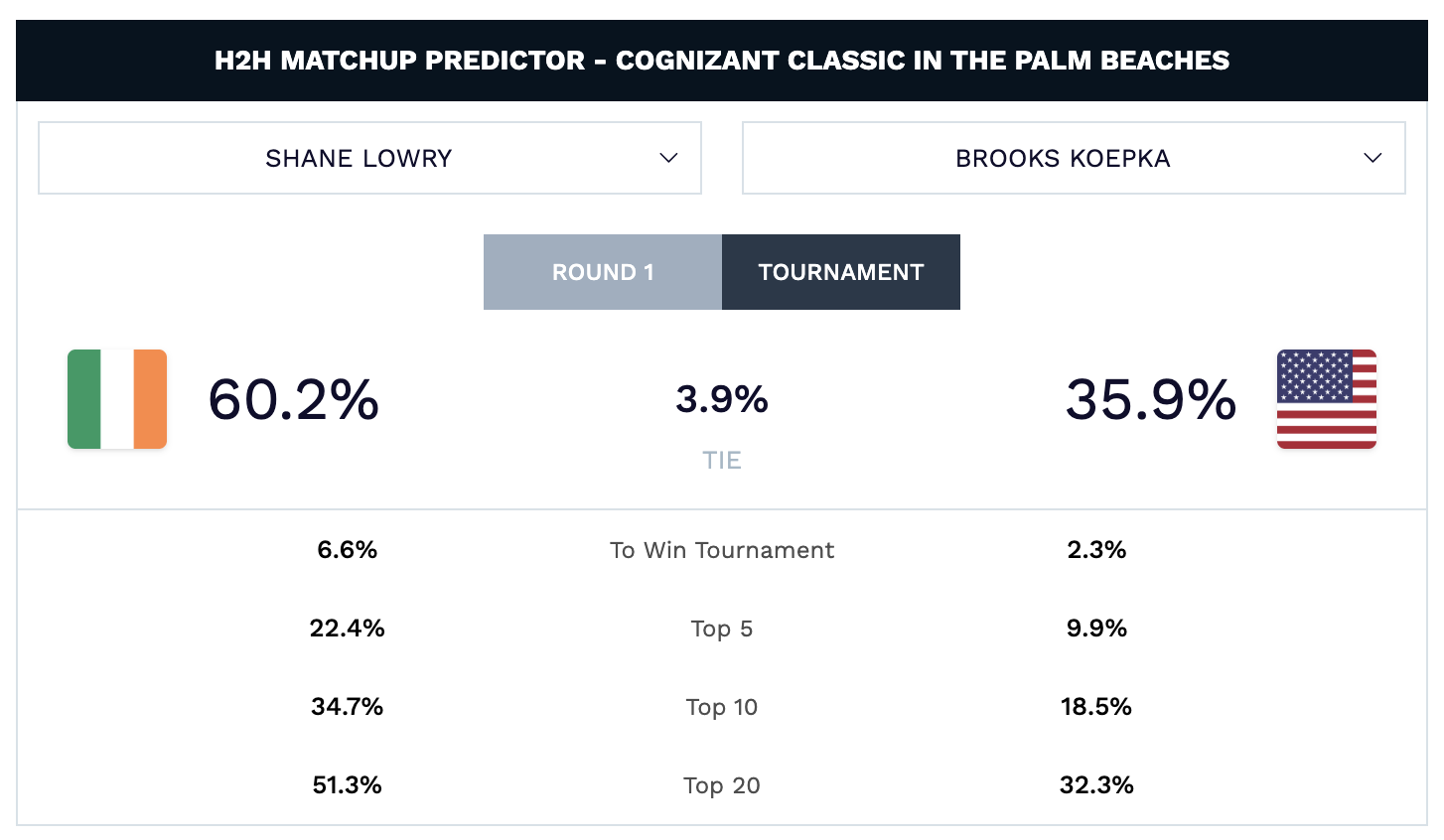Select Lowry's 6.6% win tournament value
The image size is (1444, 840).
(347, 549)
